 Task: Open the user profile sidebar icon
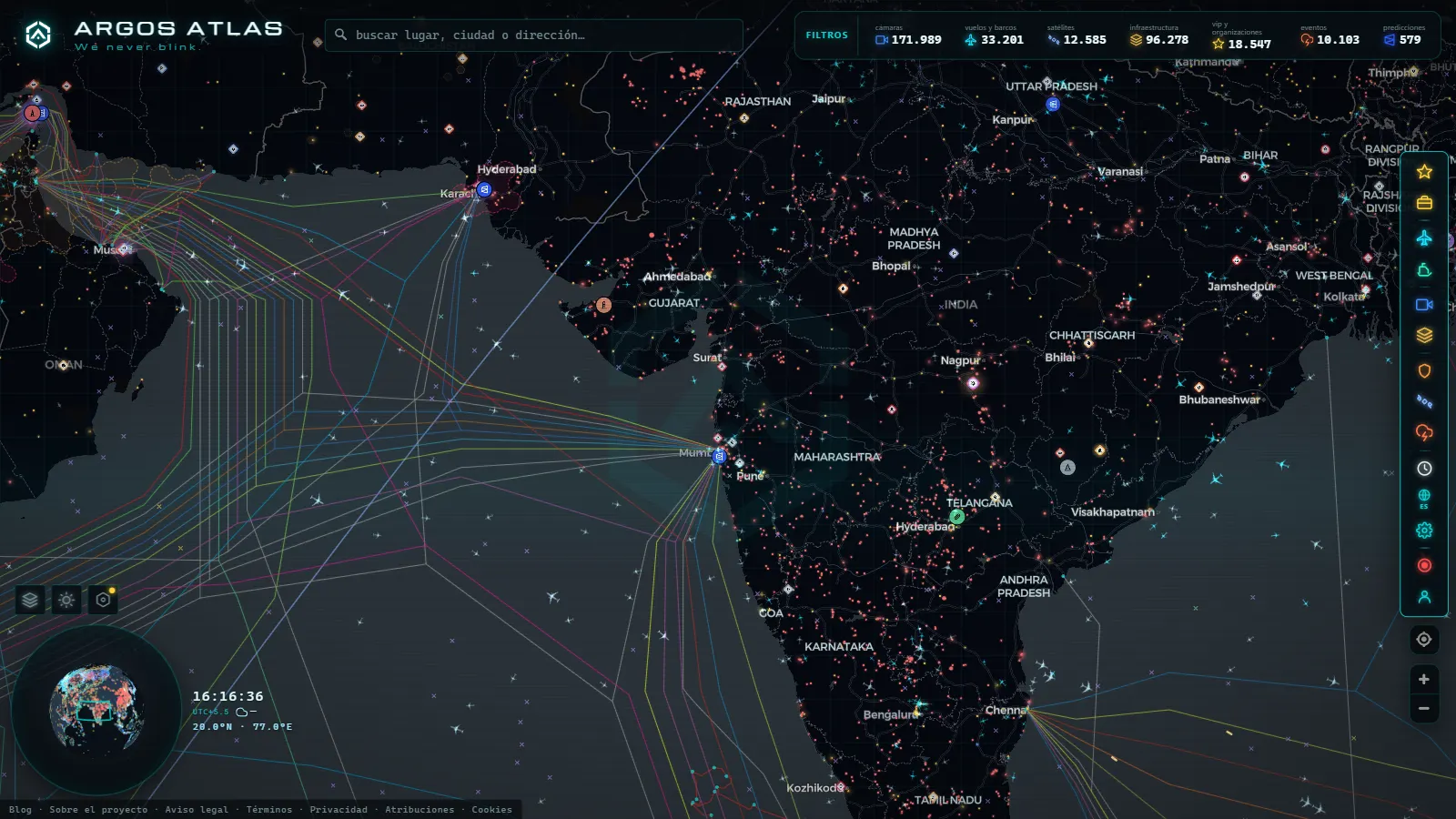[x=1424, y=597]
